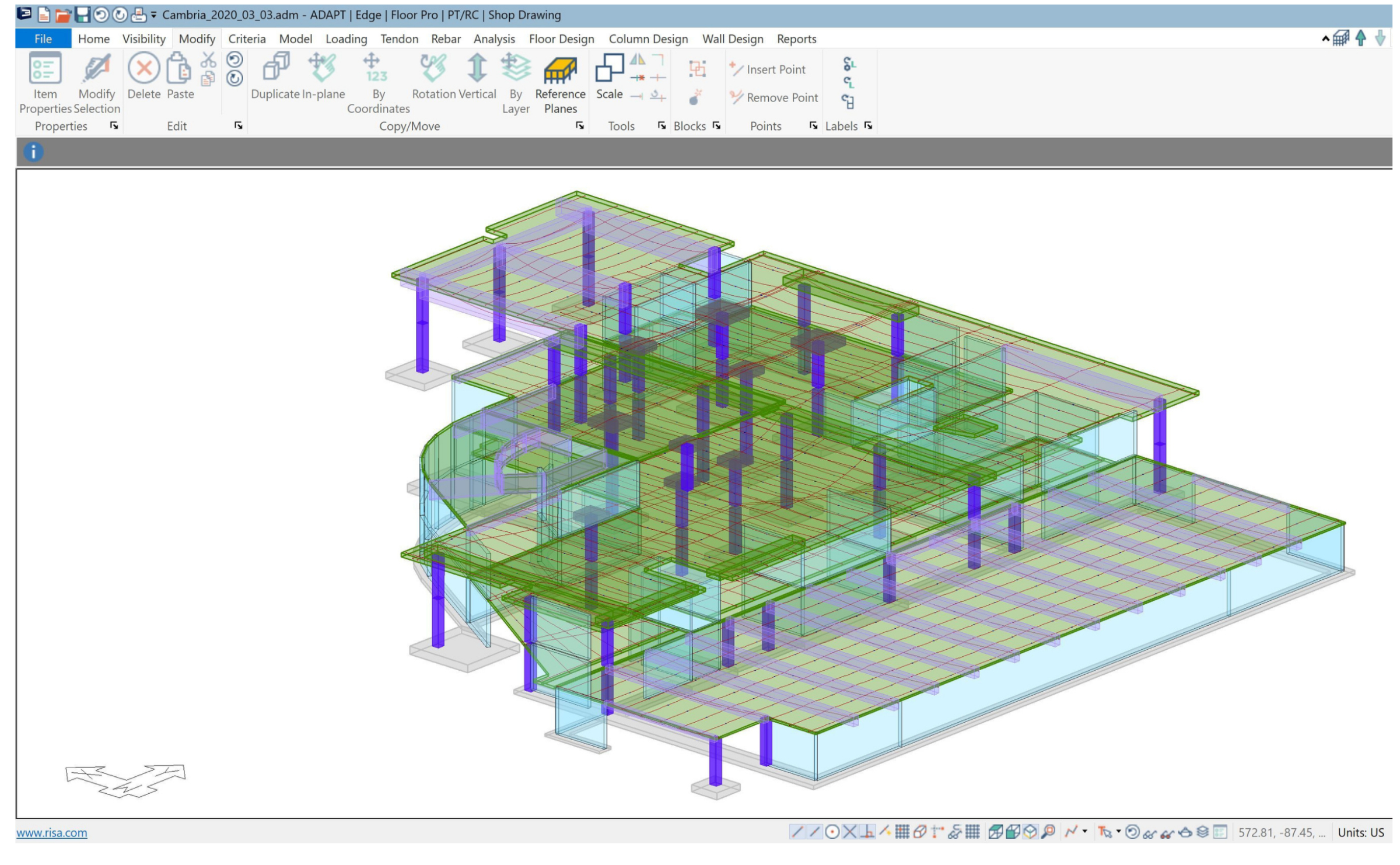The image size is (1400, 865).
Task: Click the print icon in quick access bar
Action: pyautogui.click(x=139, y=15)
